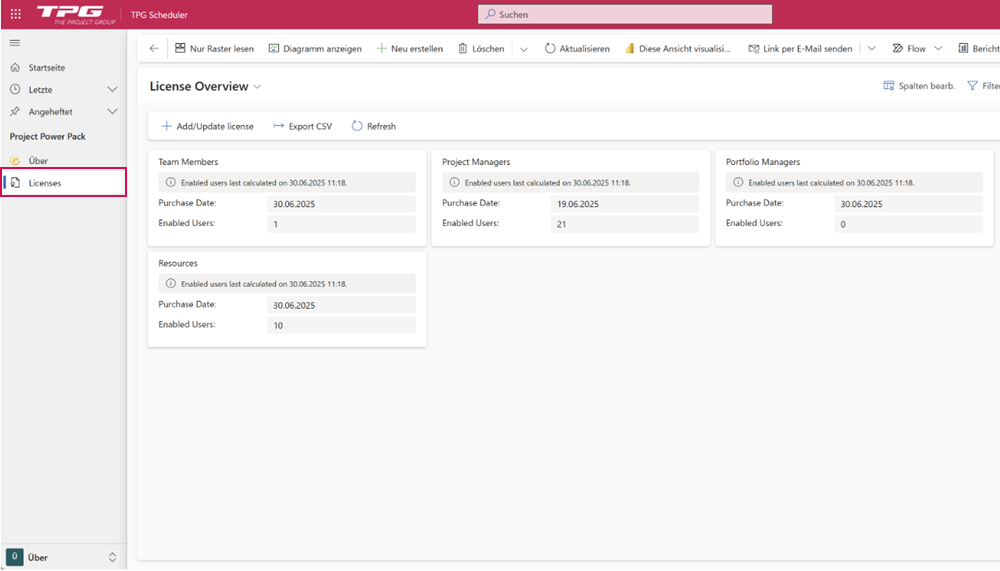Click Nur Raster lesen

click(x=214, y=48)
